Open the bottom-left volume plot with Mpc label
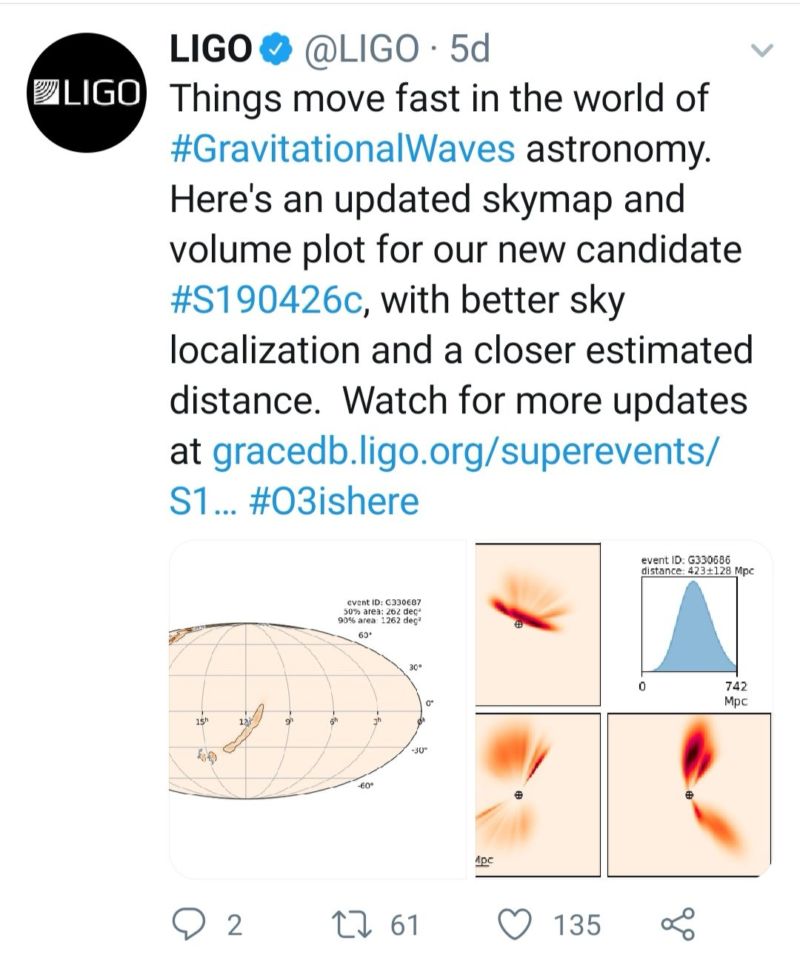 (538, 795)
